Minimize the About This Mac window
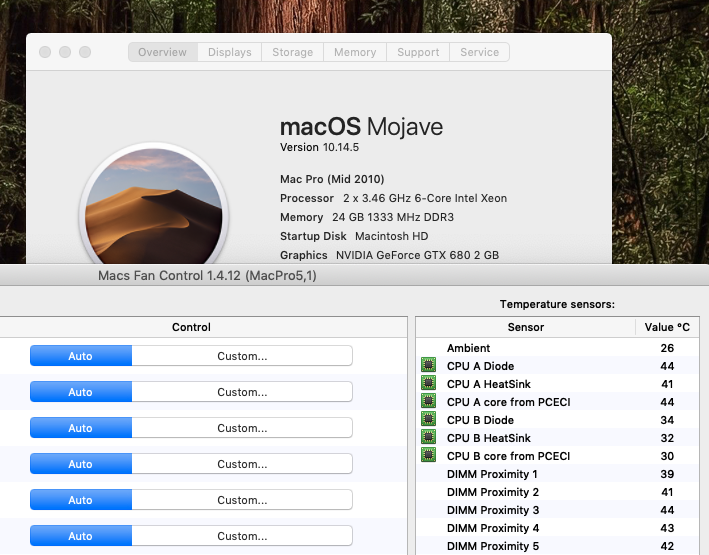Screen dimensions: 709x555 (x=65, y=52)
